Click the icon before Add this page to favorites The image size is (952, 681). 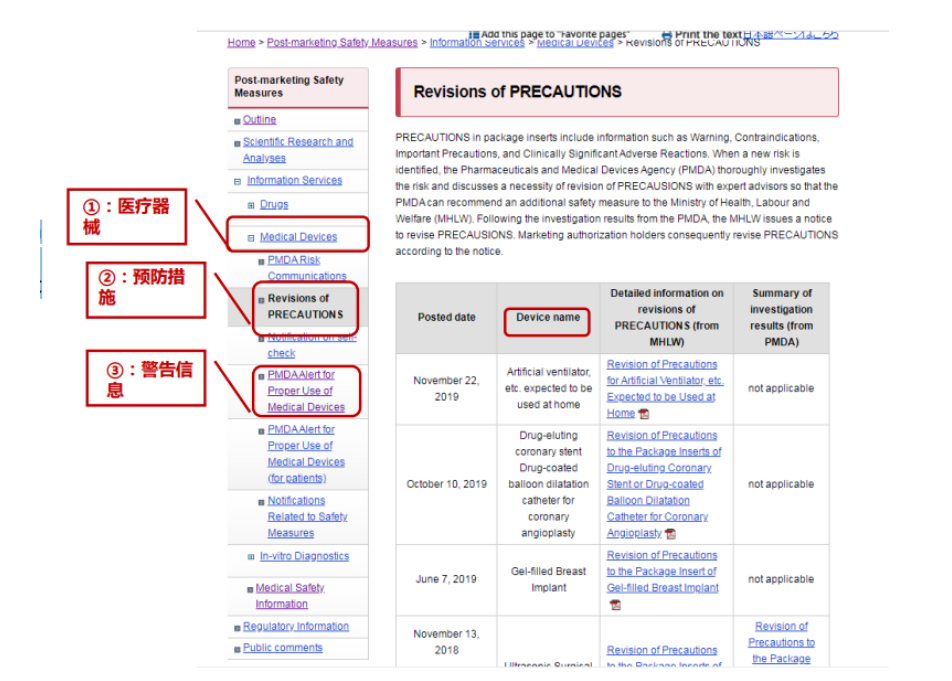474,35
